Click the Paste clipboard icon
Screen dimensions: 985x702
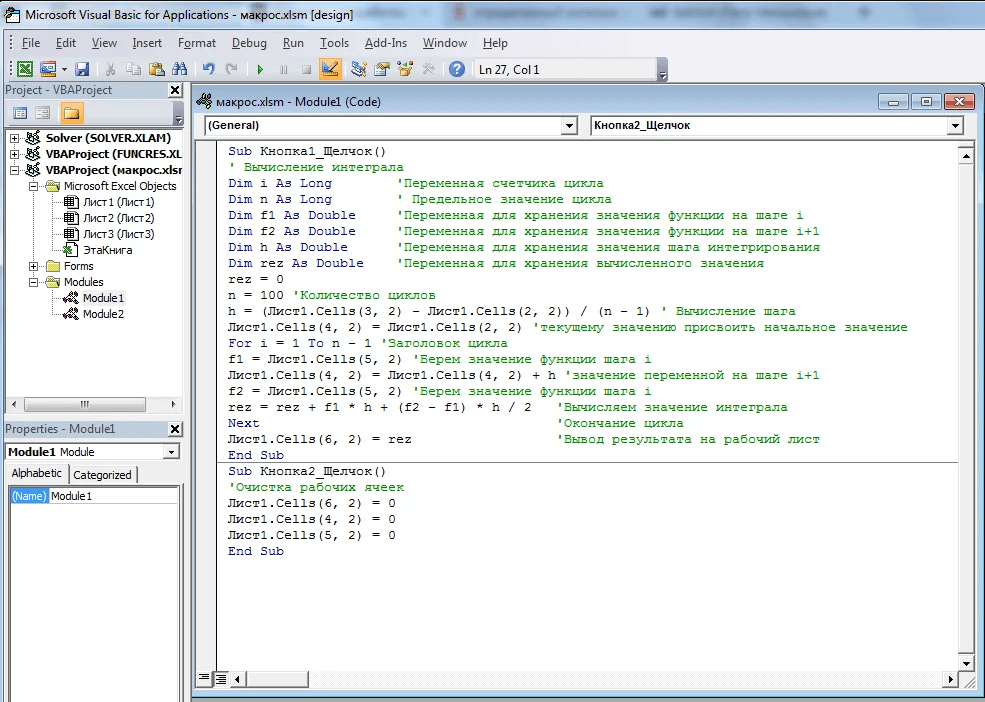click(156, 69)
